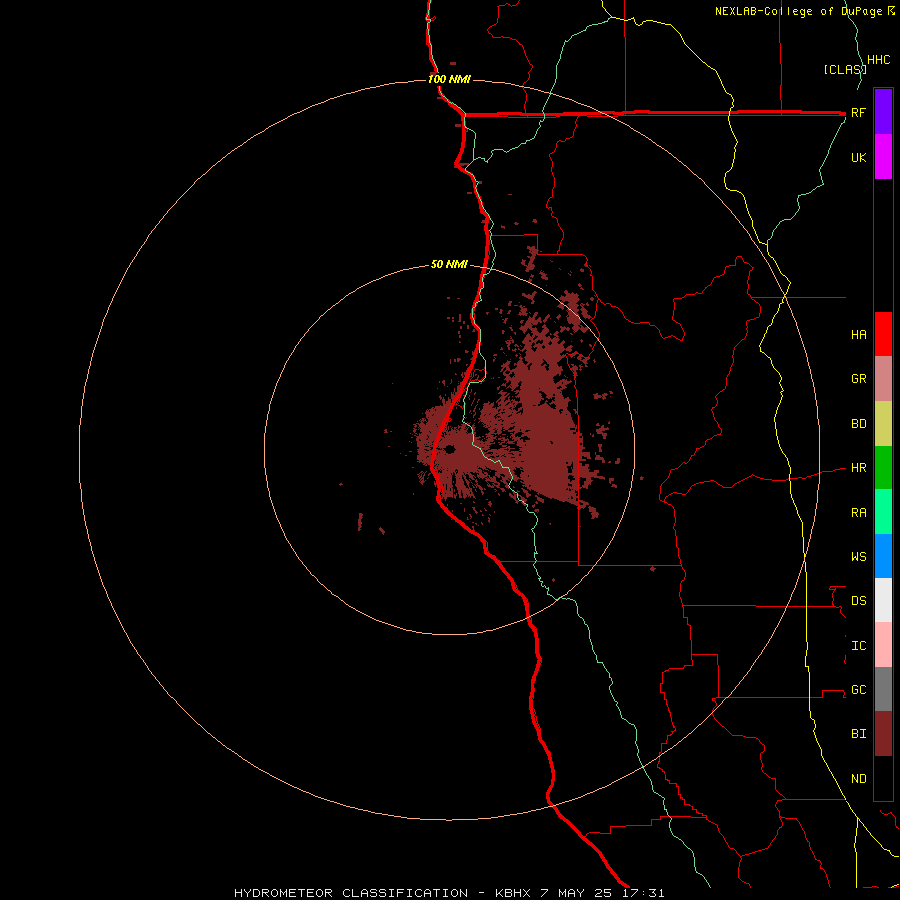The image size is (900, 900).
Task: Click the HA legend label text
Action: [x=859, y=335]
